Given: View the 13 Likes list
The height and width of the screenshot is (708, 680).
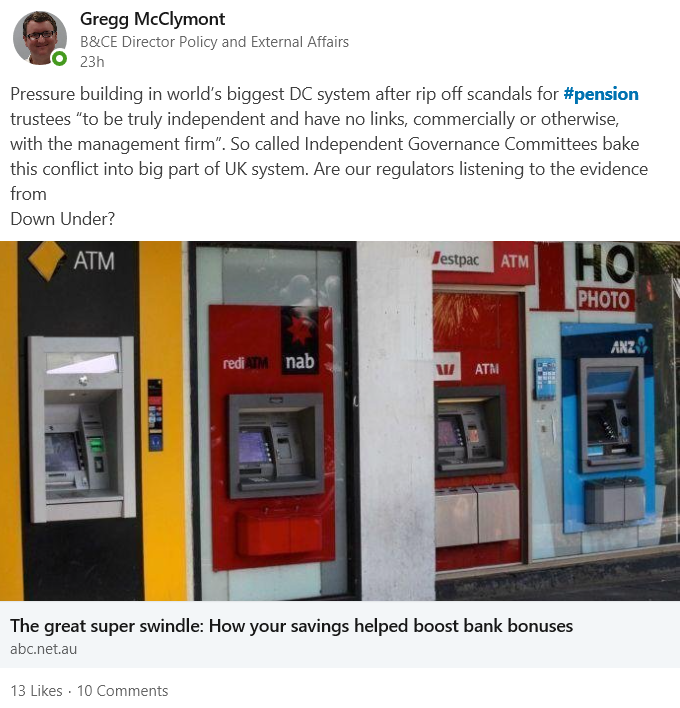Looking at the screenshot, I should tap(36, 690).
